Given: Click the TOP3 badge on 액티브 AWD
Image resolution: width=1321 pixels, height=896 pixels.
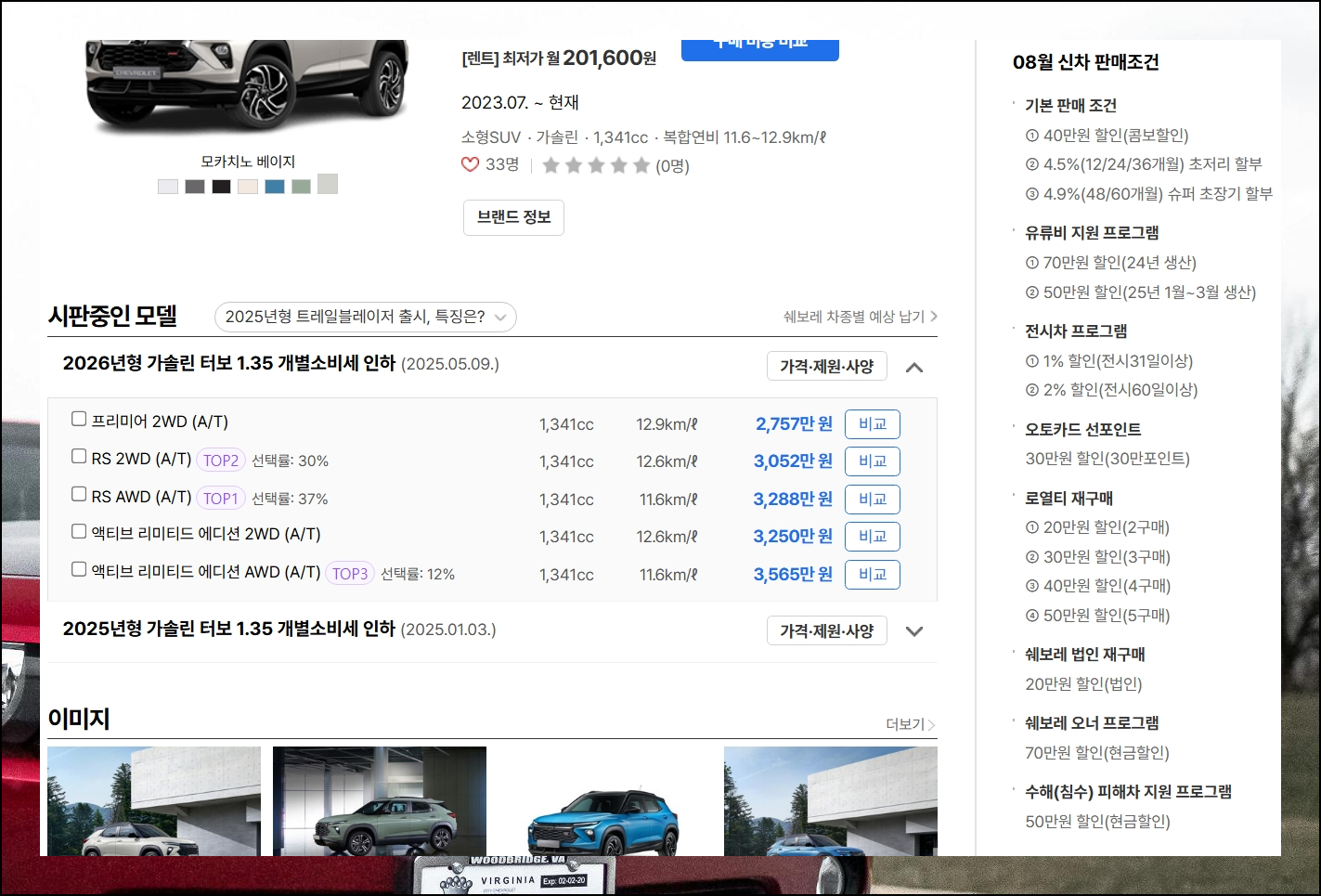Looking at the screenshot, I should point(350,574).
